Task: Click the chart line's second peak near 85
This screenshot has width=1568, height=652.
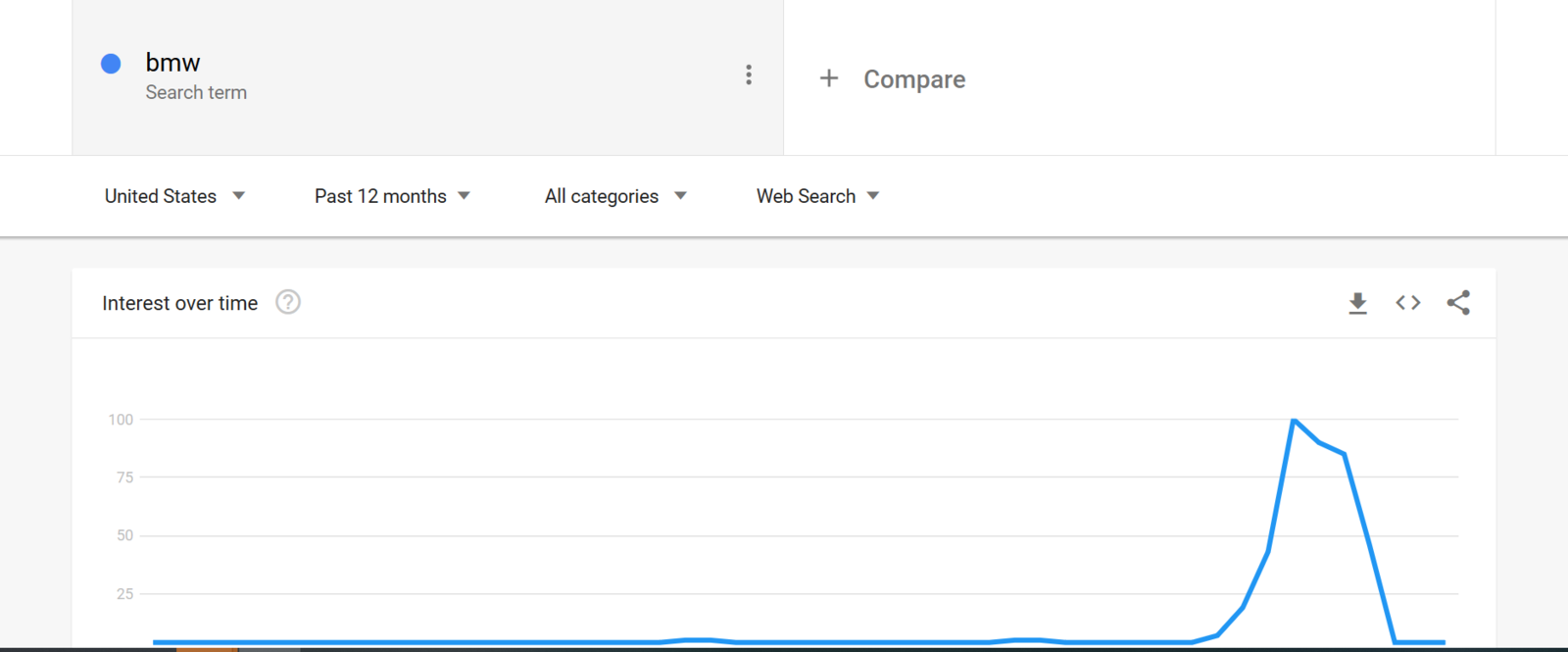Action: click(x=1345, y=454)
